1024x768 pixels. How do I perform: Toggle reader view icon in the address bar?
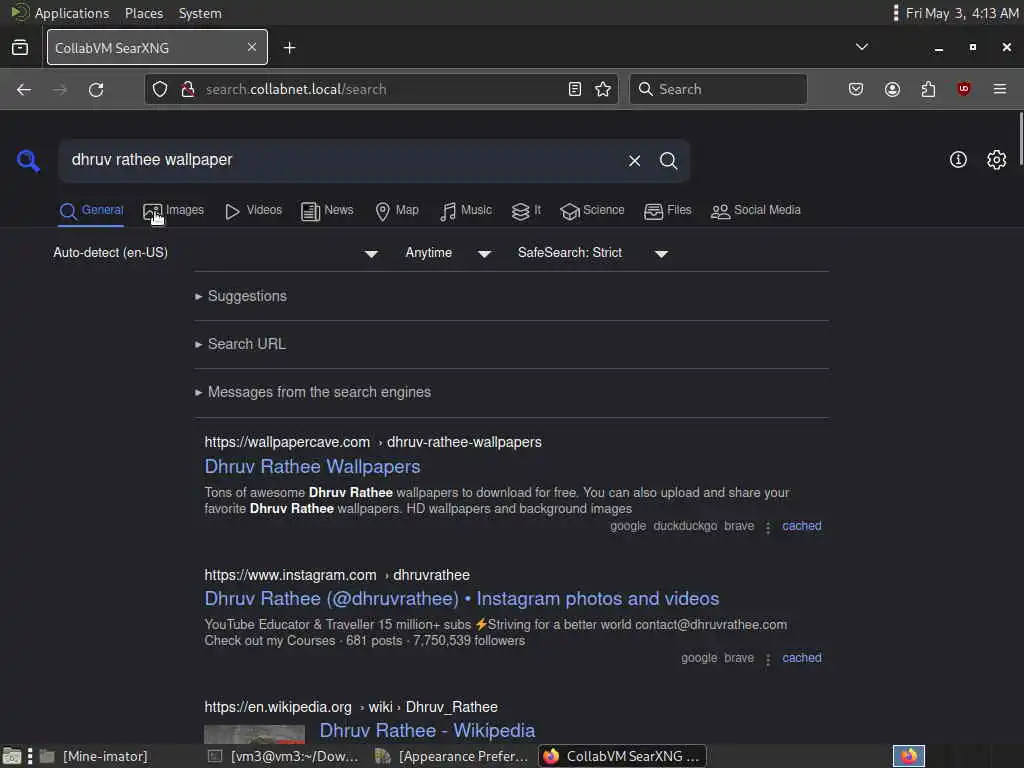pyautogui.click(x=575, y=89)
